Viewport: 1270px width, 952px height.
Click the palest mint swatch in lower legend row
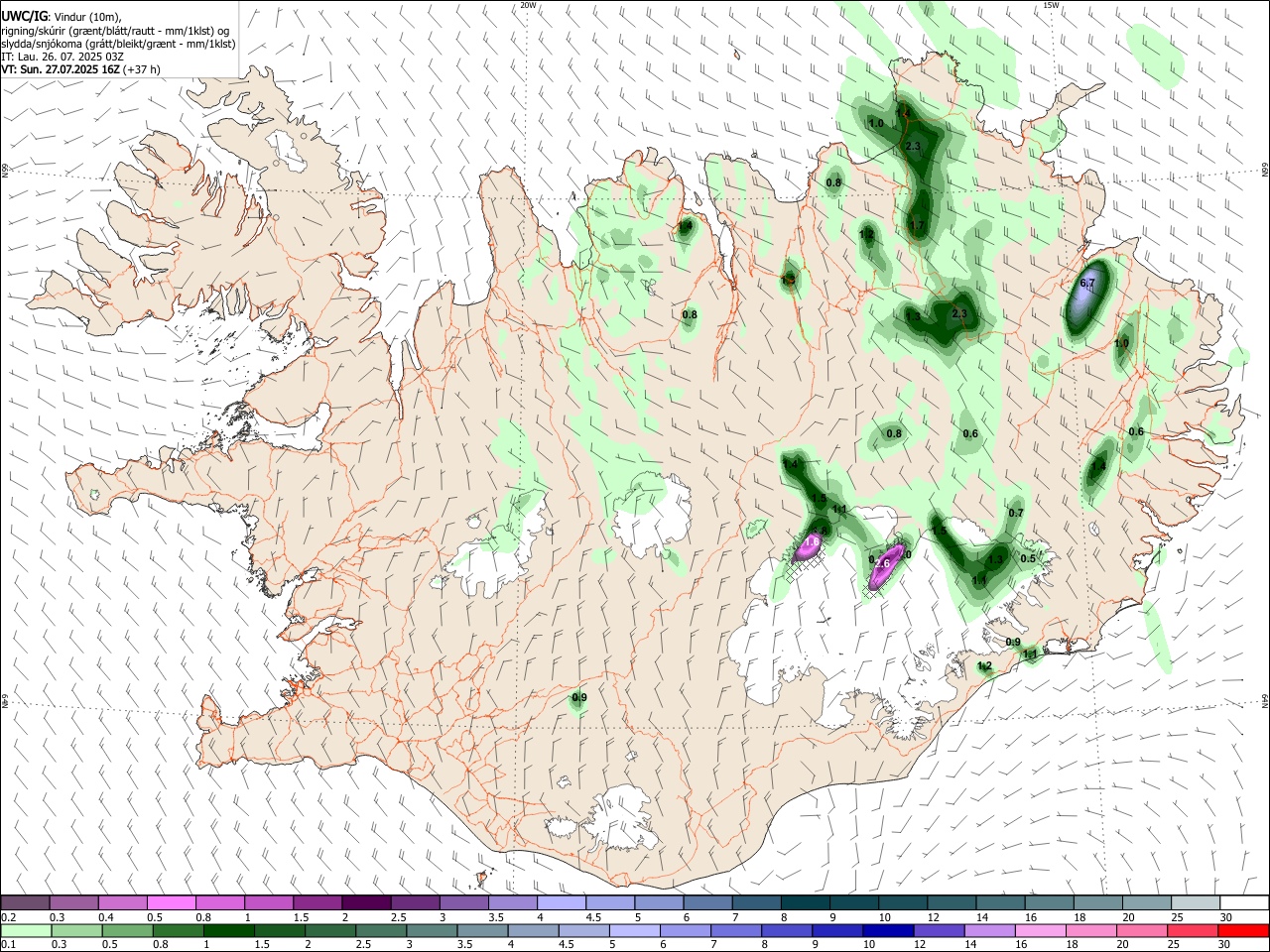pos(26,930)
